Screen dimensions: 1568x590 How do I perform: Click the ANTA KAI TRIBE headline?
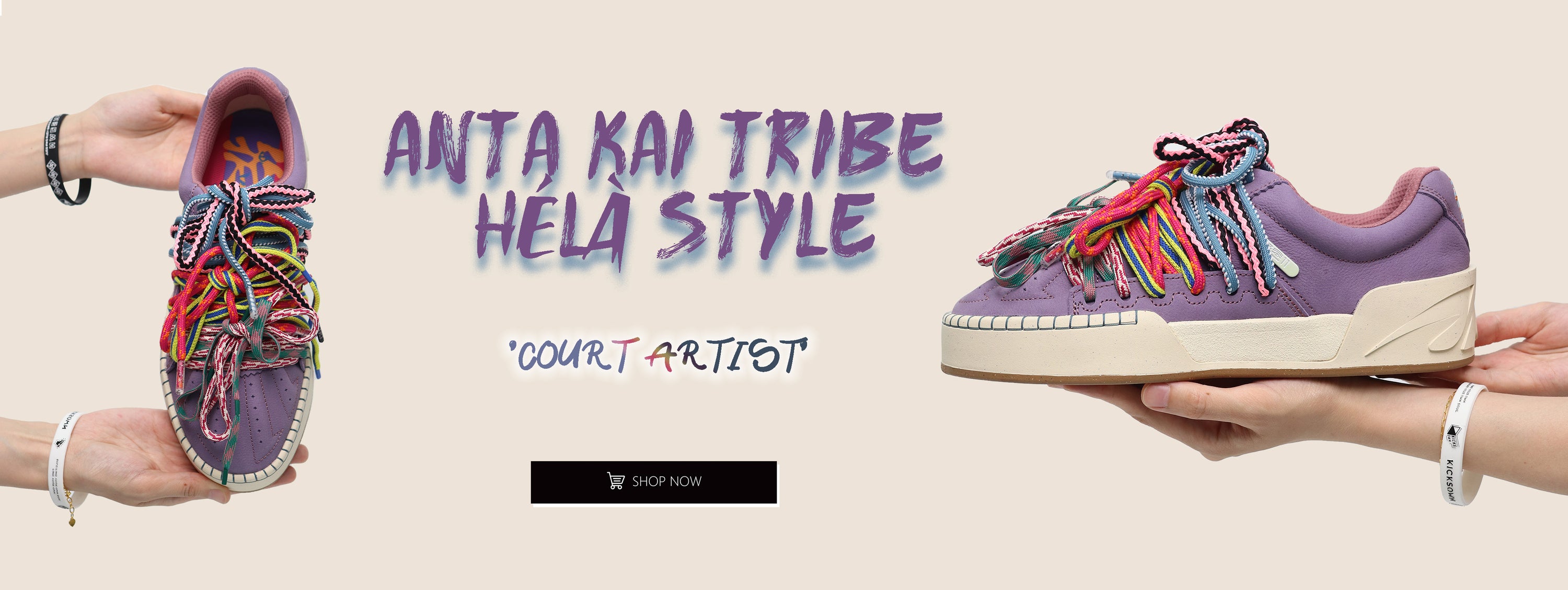[x=664, y=147]
